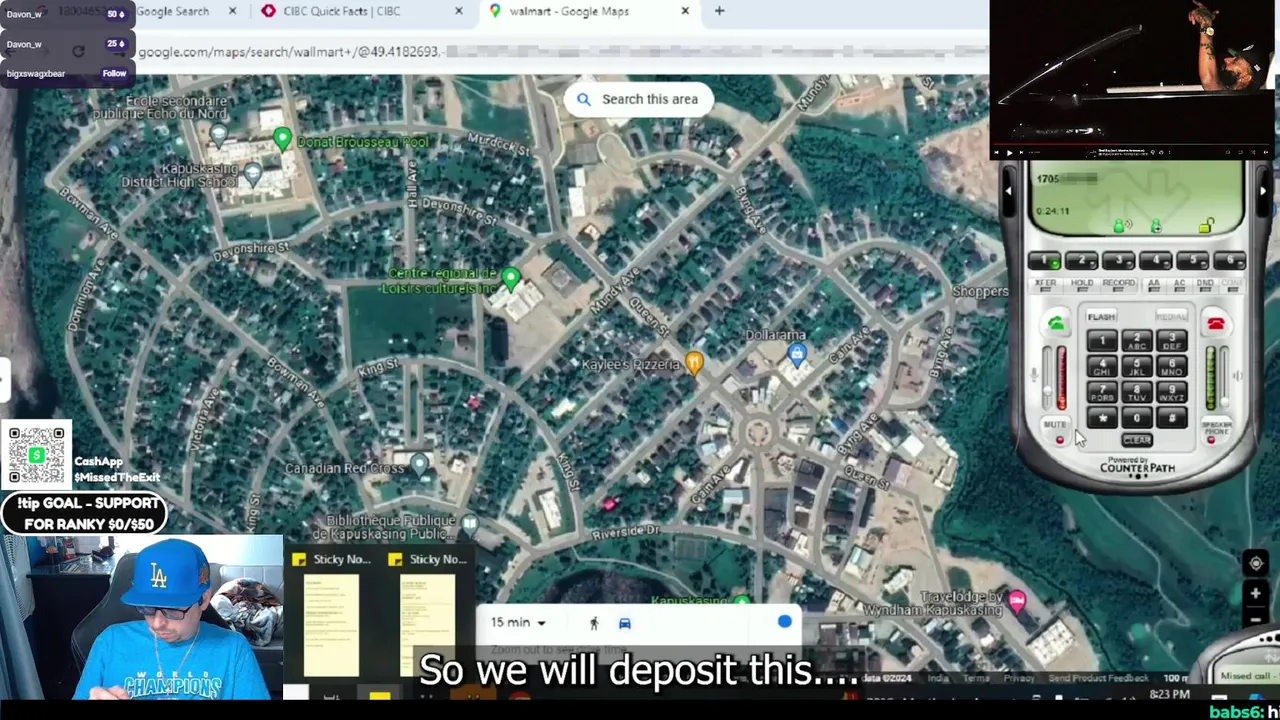1280x720 pixels.
Task: Click the Follow button in stream overlay
Action: [114, 73]
